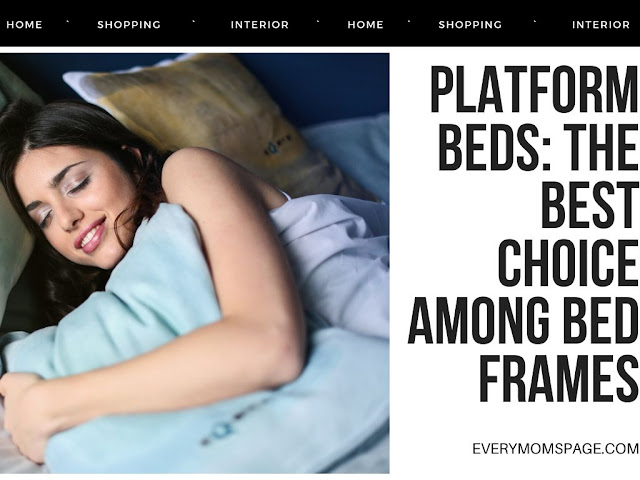Open the leftmost HOME menu item

coord(24,25)
